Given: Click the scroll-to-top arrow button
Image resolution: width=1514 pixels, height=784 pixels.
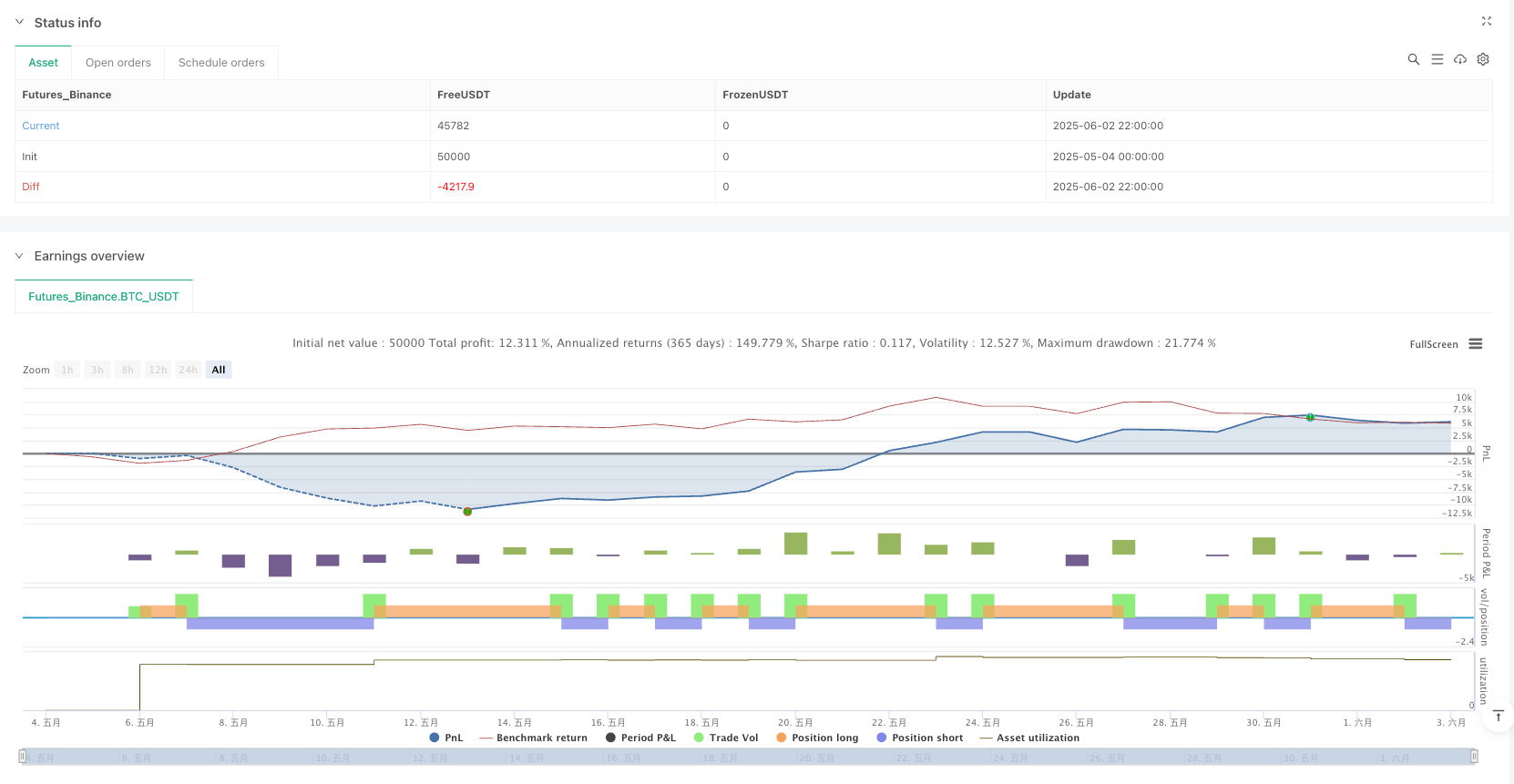Looking at the screenshot, I should [1498, 717].
